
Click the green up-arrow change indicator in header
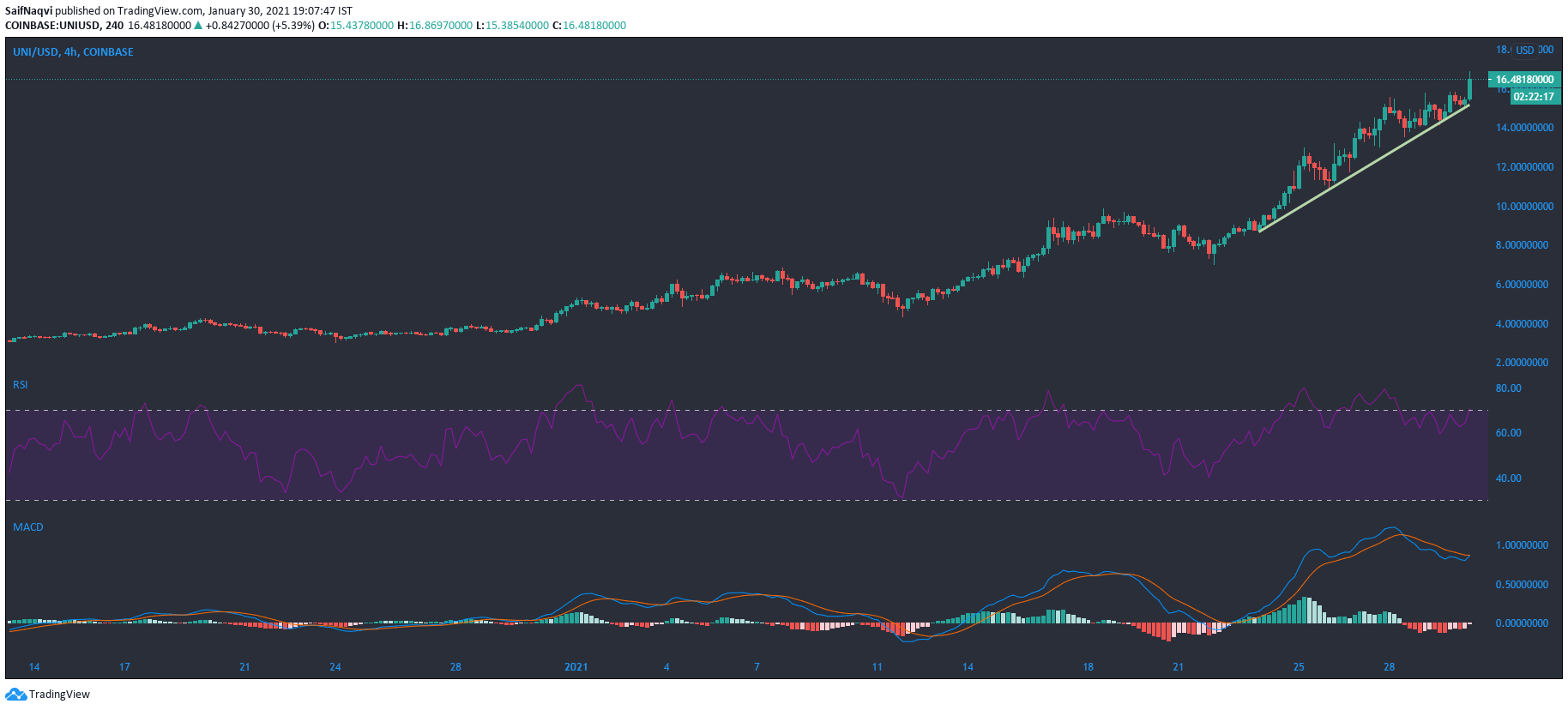coord(198,26)
